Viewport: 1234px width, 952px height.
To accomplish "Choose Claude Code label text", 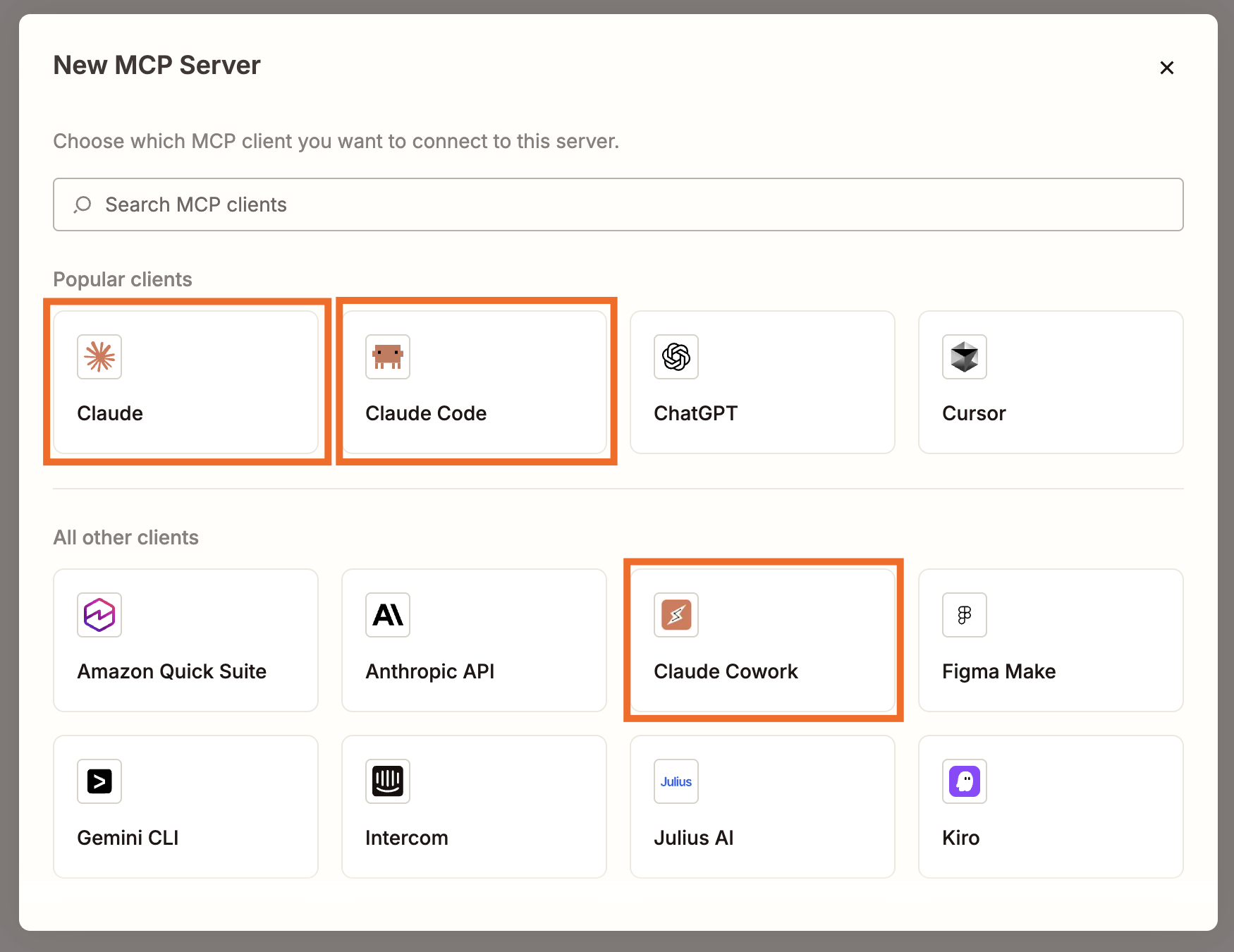I will (x=426, y=413).
